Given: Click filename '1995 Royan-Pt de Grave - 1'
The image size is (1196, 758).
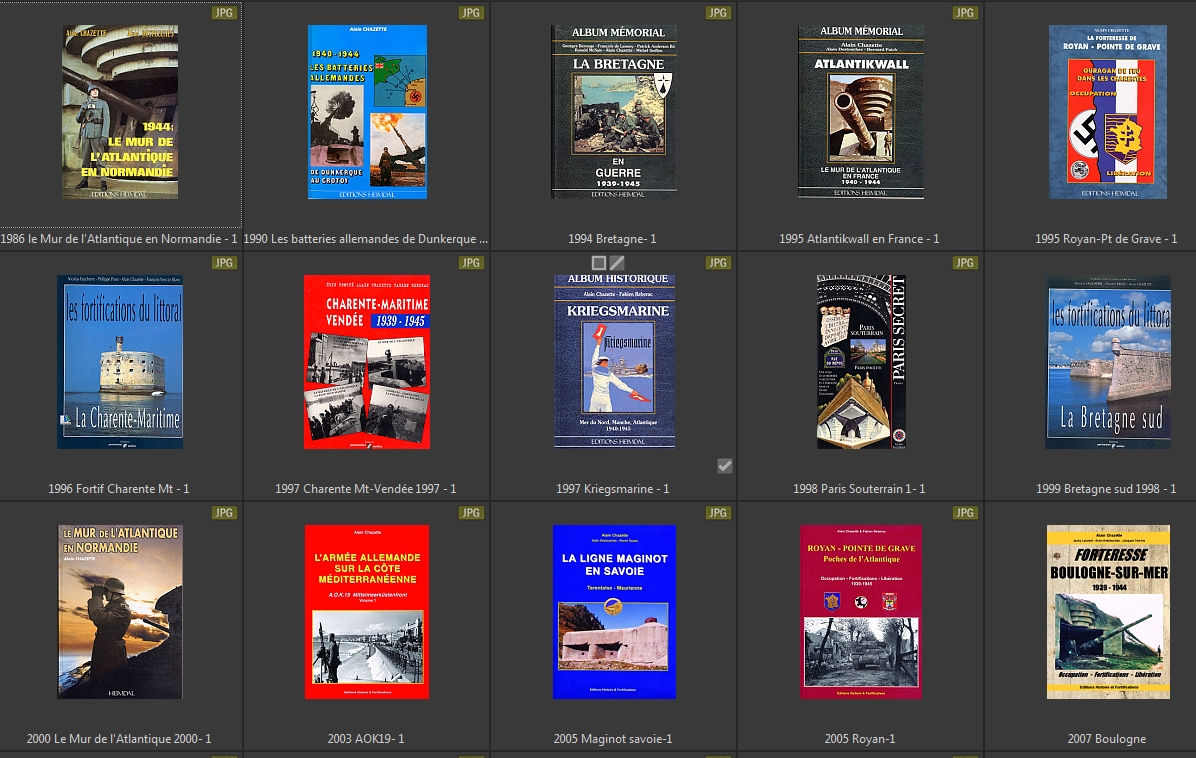Looking at the screenshot, I should (x=1106, y=239).
